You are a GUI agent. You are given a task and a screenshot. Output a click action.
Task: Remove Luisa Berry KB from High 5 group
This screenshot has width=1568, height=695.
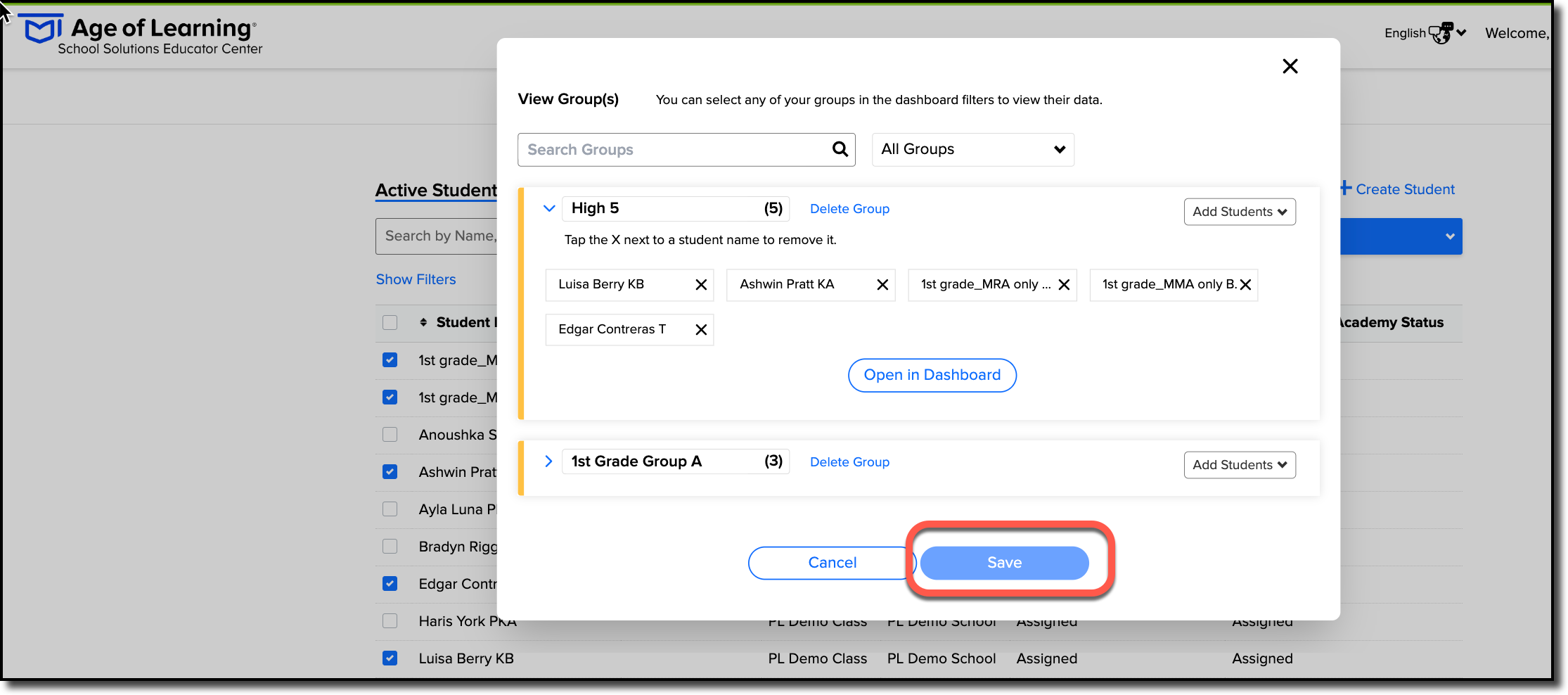[701, 285]
